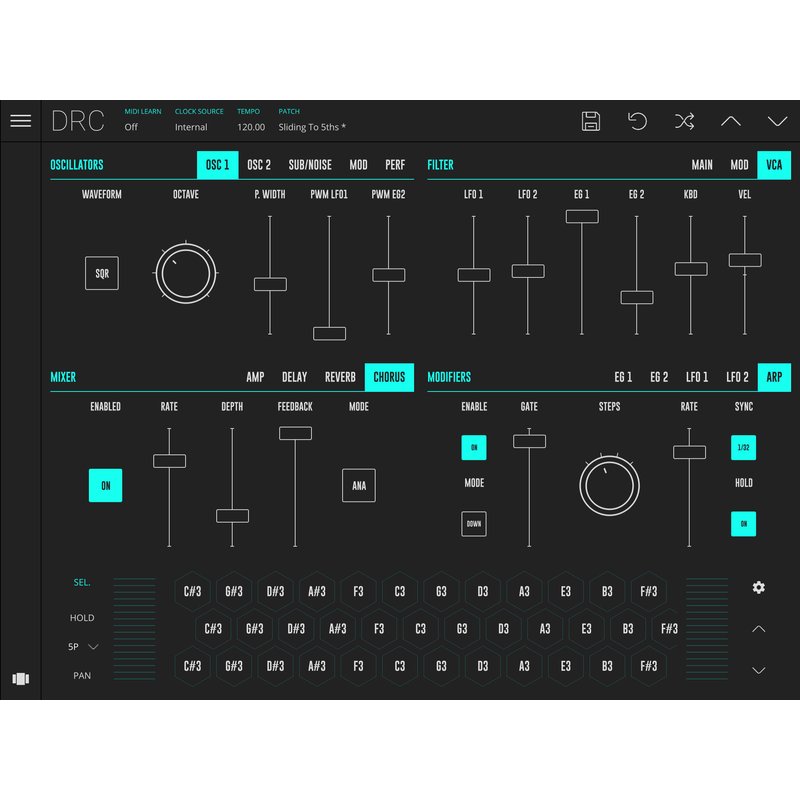Viewport: 800px width, 800px height.
Task: Change waveform SQR selector
Action: tap(102, 273)
